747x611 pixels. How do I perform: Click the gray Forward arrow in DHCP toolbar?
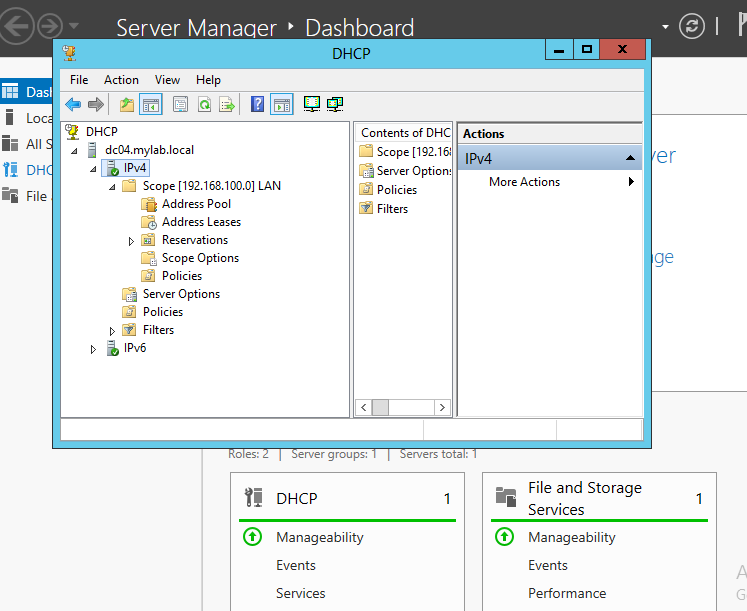coord(96,104)
